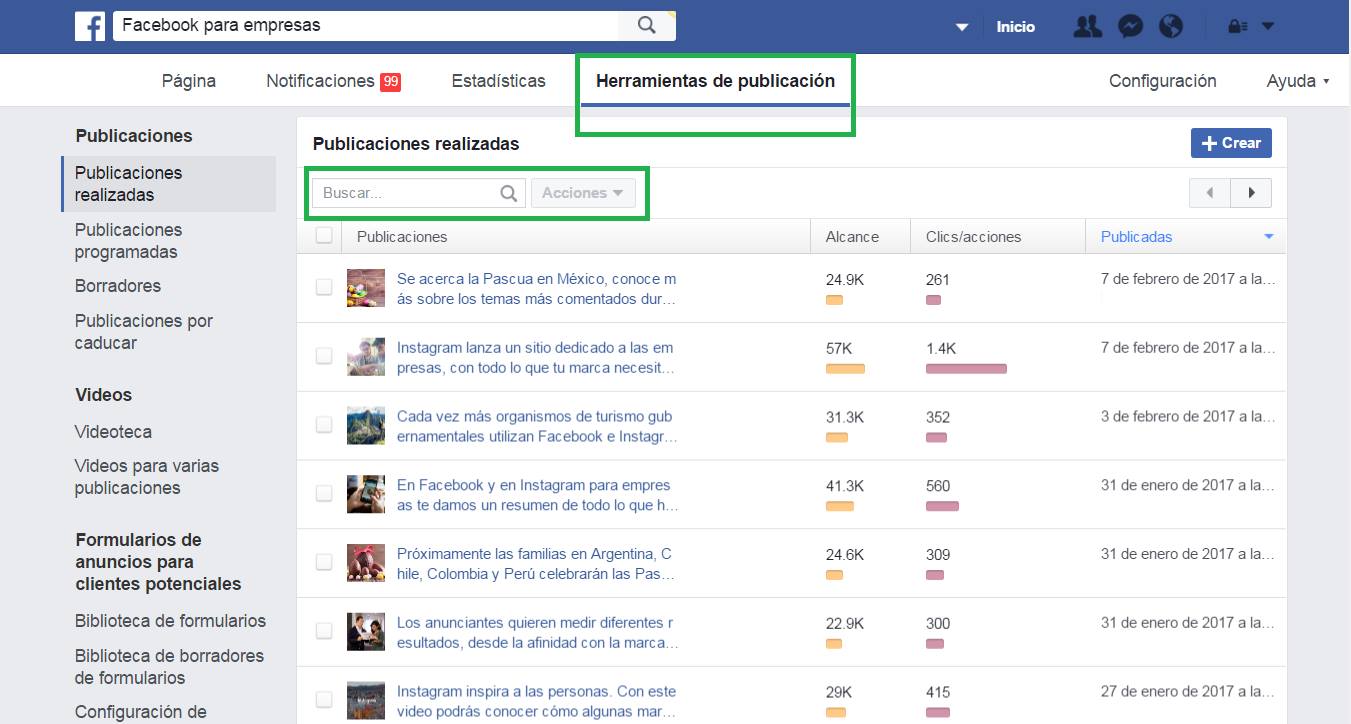The height and width of the screenshot is (724, 1351).
Task: Click the privacy shortcuts lock icon
Action: (1238, 27)
